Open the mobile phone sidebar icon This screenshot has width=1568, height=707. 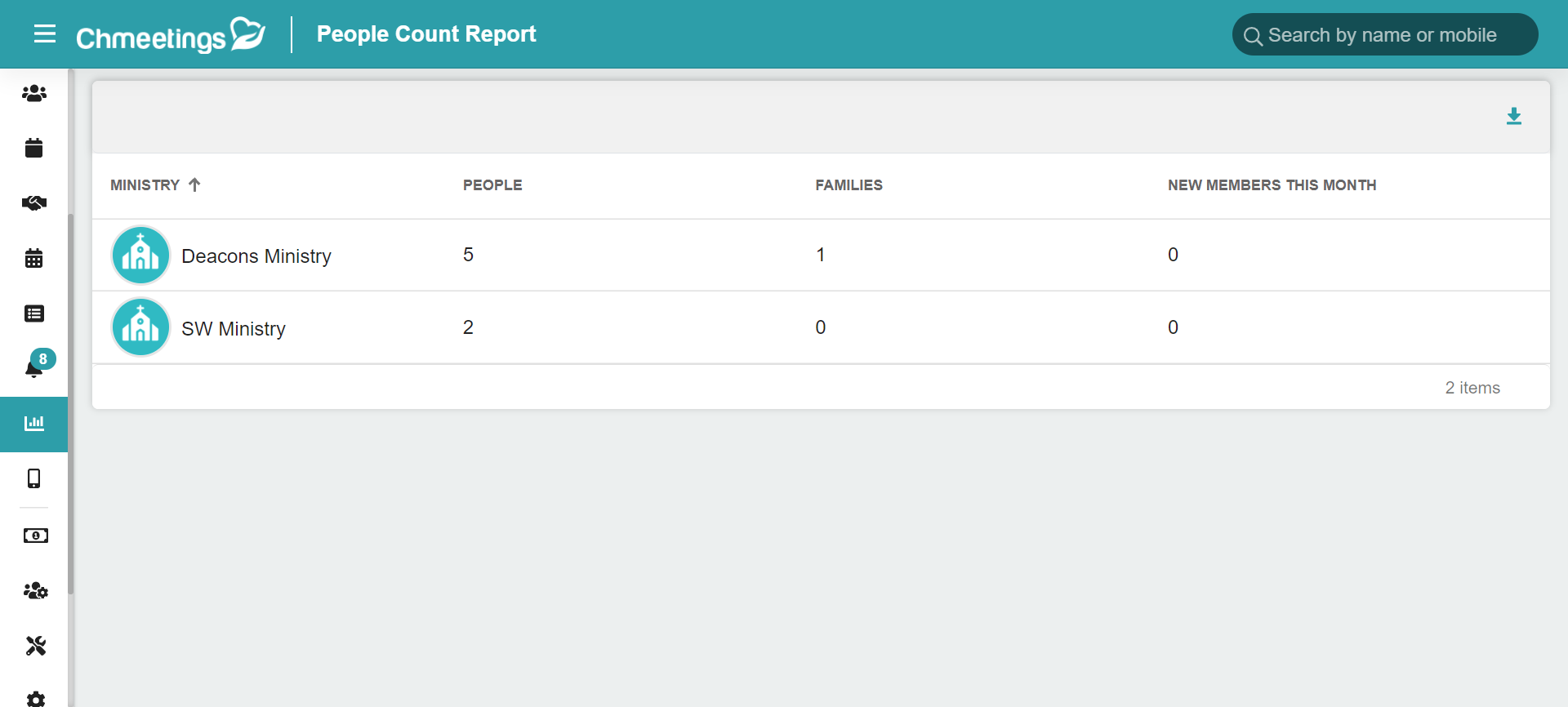34,478
